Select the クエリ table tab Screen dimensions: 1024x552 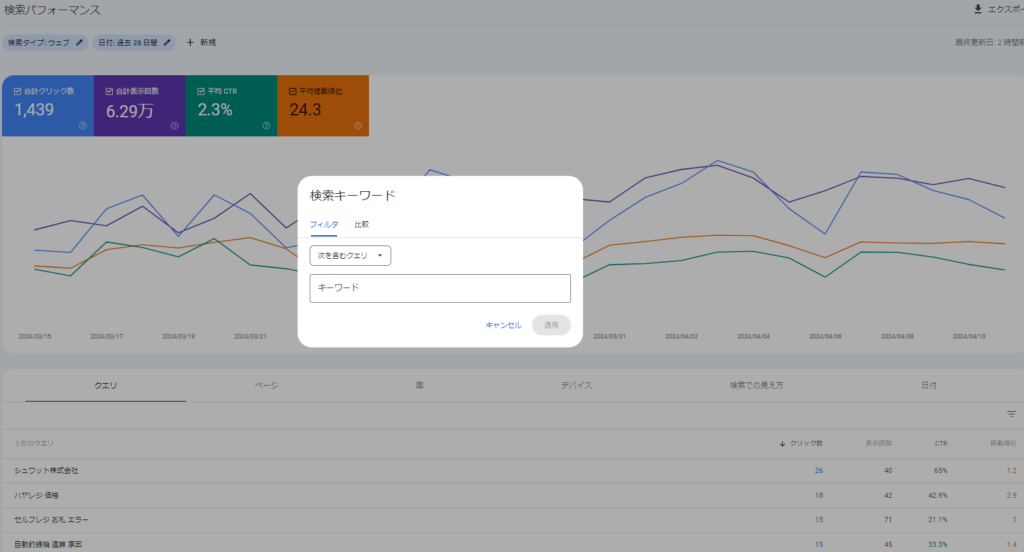(x=106, y=385)
